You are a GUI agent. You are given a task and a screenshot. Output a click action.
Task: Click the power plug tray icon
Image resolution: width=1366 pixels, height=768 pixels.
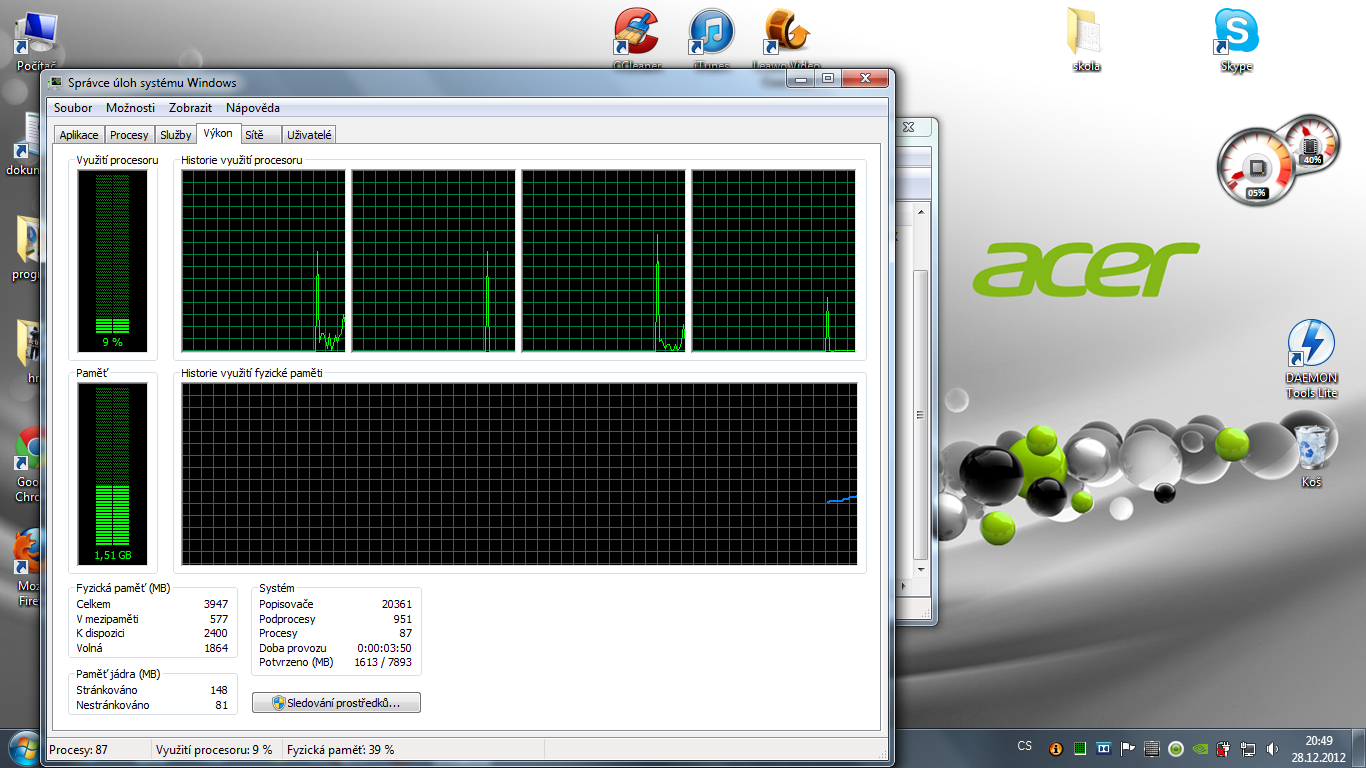[1224, 748]
